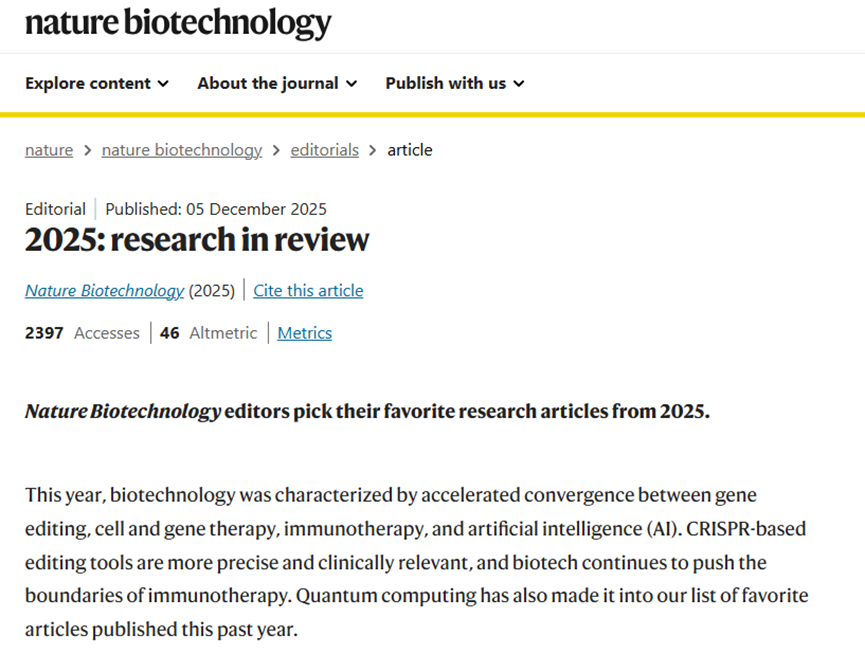865x654 pixels.
Task: Click the article breadcrumb item
Action: point(410,150)
